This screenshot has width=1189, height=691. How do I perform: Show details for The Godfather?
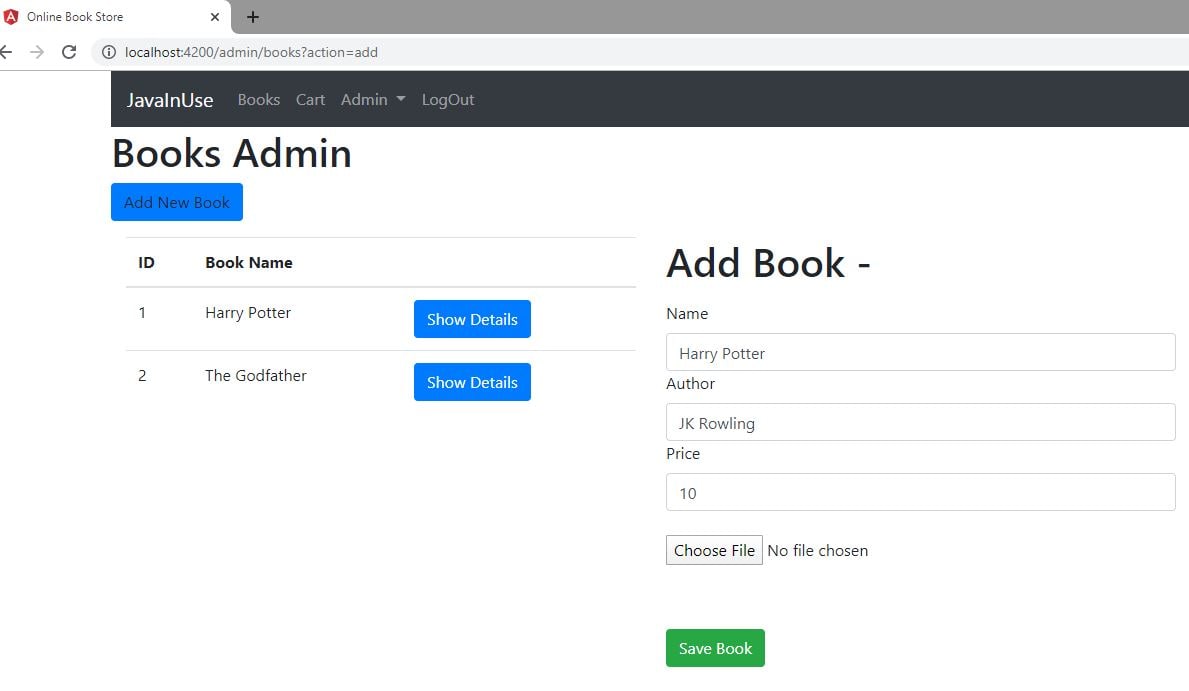(472, 382)
